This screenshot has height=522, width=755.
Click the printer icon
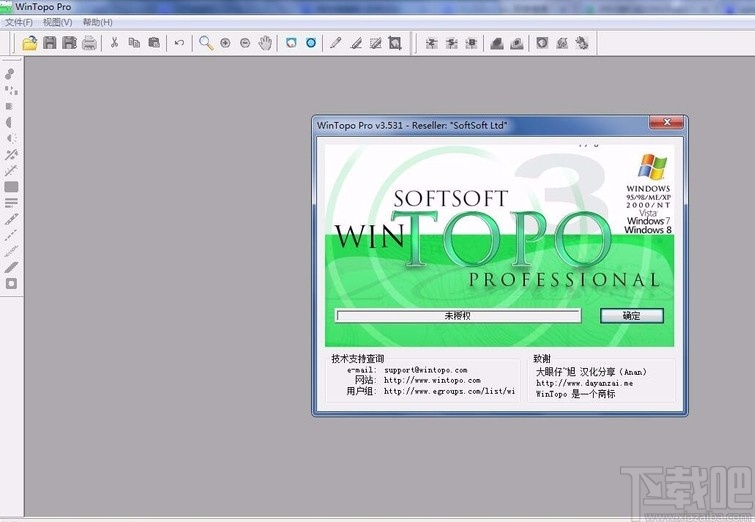pyautogui.click(x=89, y=43)
